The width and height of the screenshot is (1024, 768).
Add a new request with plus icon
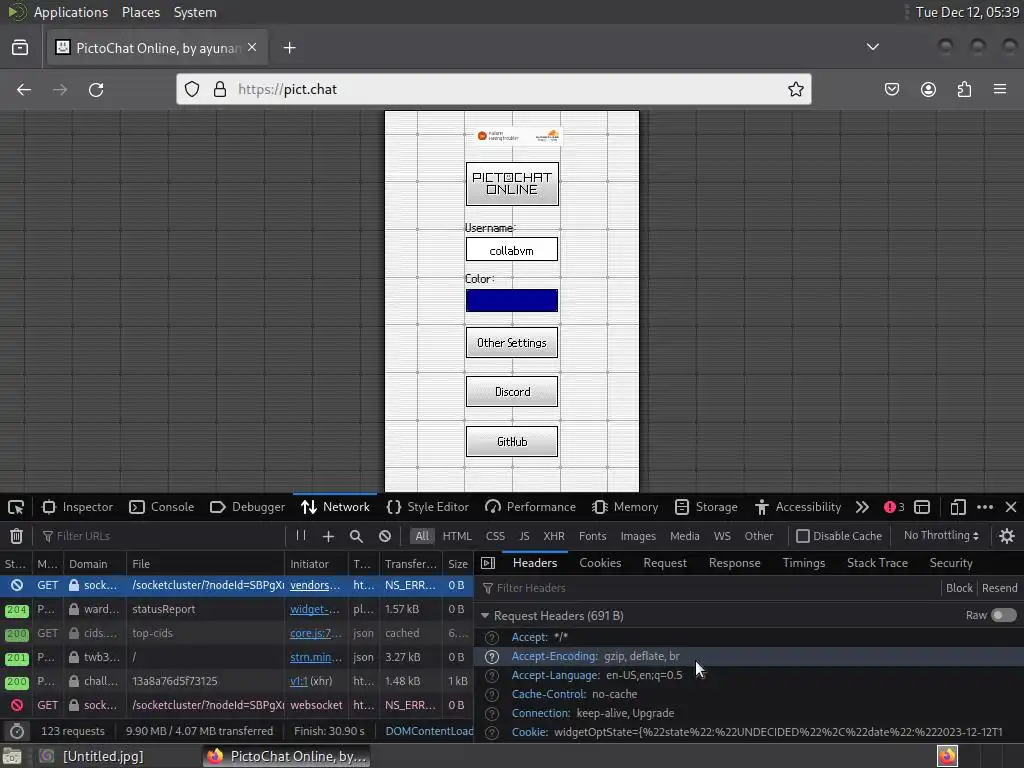point(328,536)
